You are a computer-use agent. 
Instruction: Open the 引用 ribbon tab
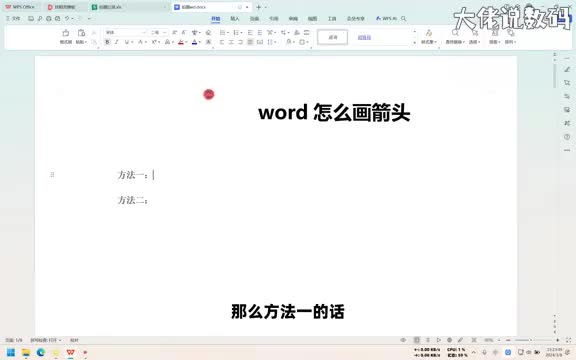tap(274, 18)
